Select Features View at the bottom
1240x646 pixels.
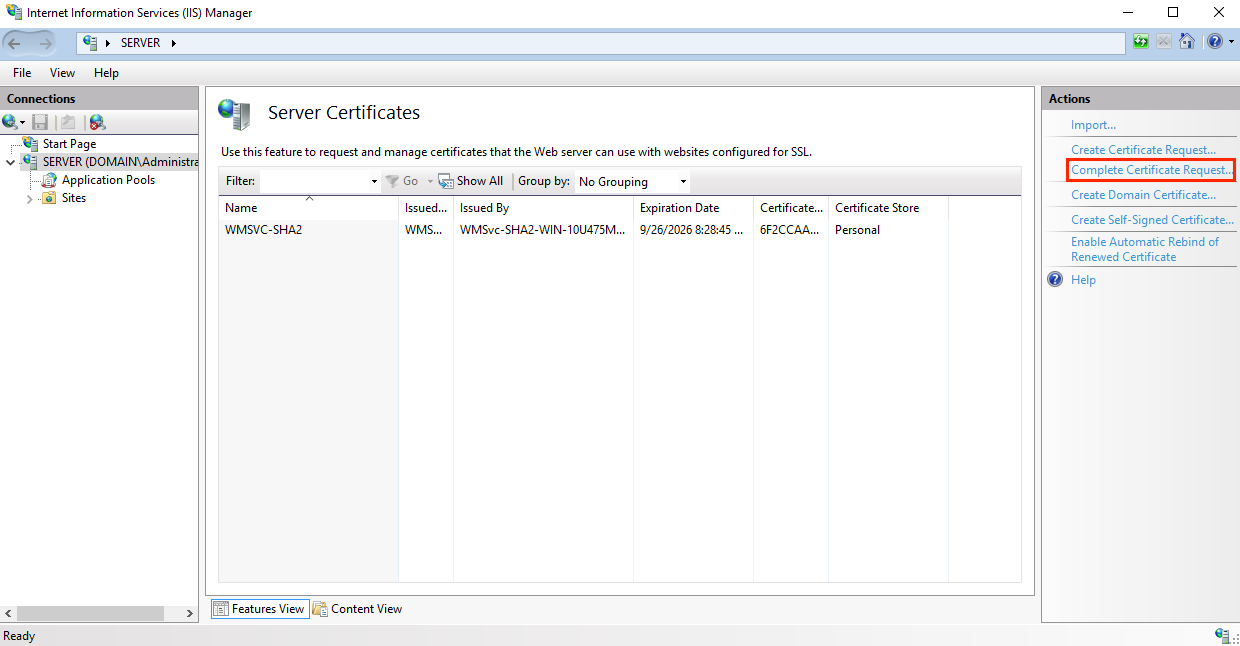259,608
